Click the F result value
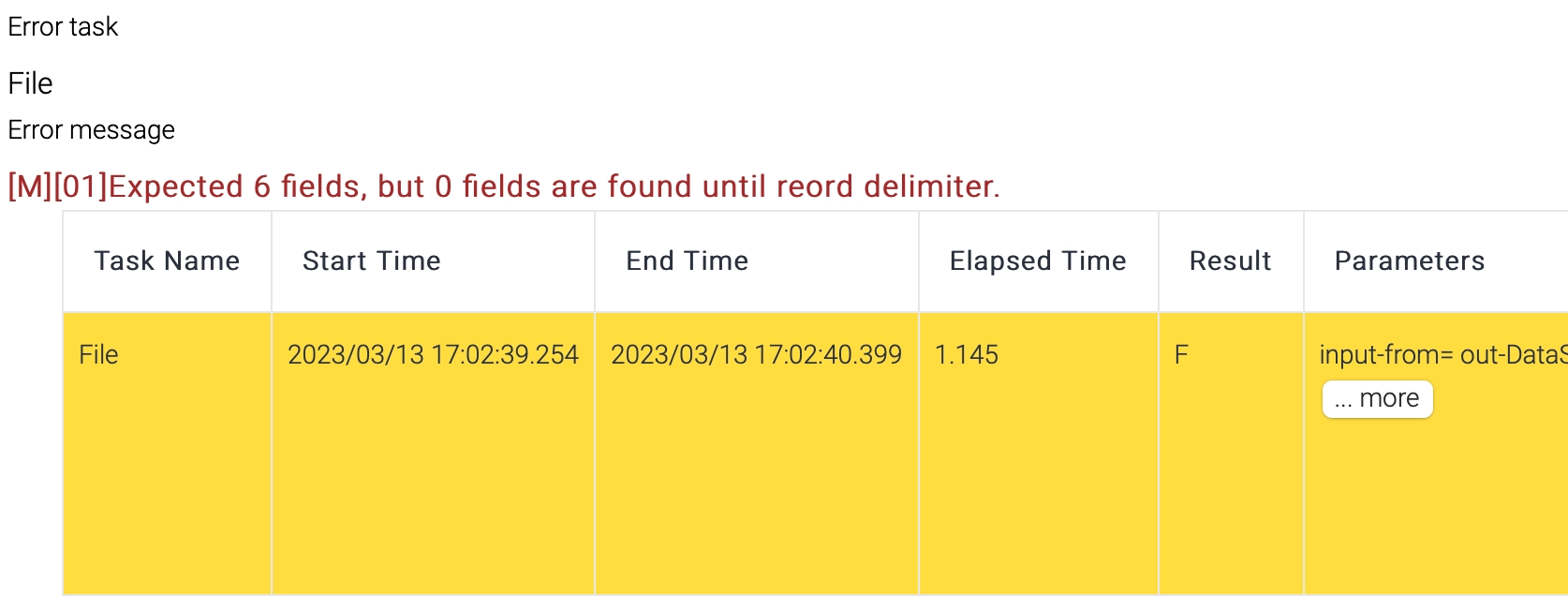The width and height of the screenshot is (1568, 596). click(1181, 355)
